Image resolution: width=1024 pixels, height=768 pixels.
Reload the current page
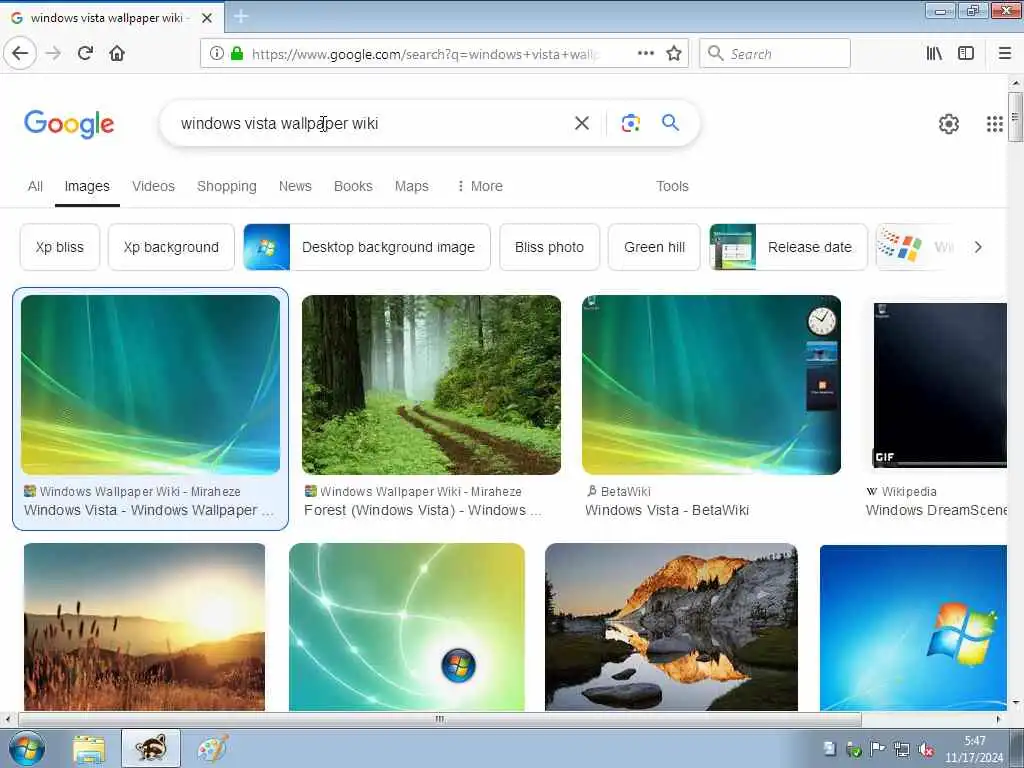[86, 54]
